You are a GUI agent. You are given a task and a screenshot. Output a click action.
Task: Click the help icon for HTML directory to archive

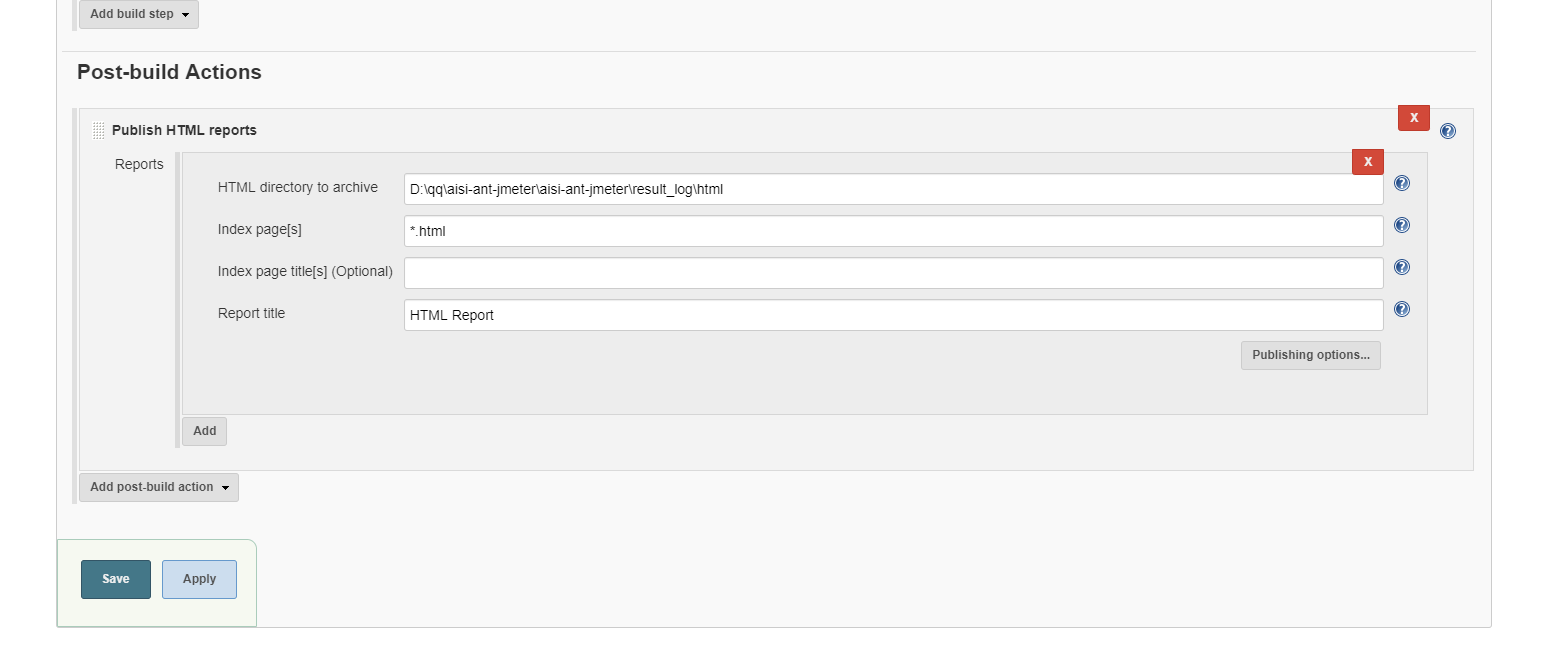[x=1401, y=183]
